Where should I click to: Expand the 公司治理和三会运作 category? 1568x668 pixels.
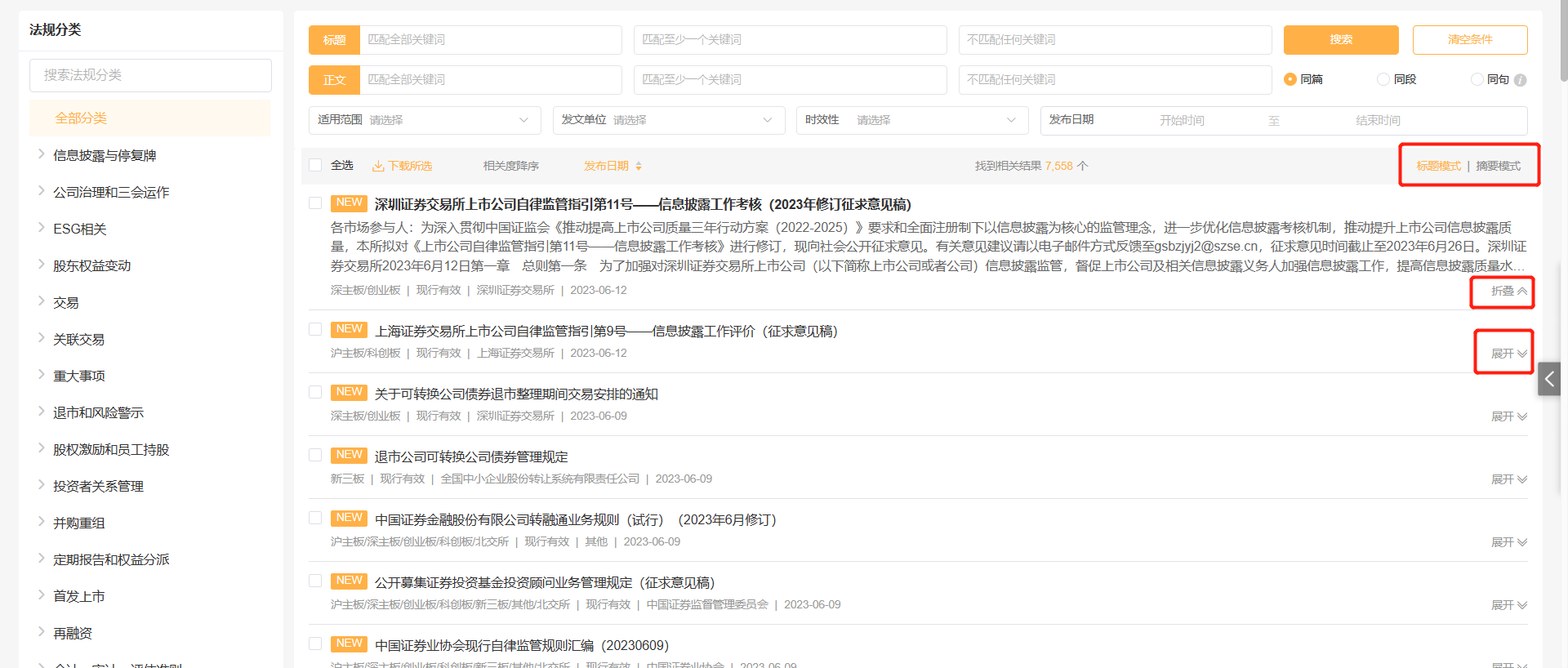click(x=41, y=190)
